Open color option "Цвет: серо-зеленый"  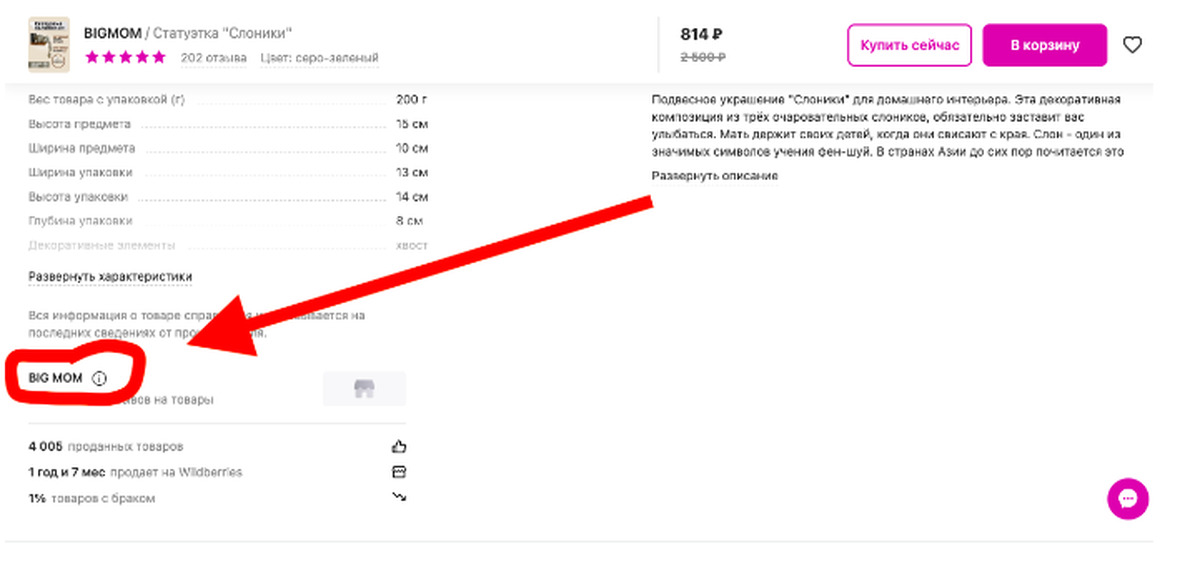point(319,58)
